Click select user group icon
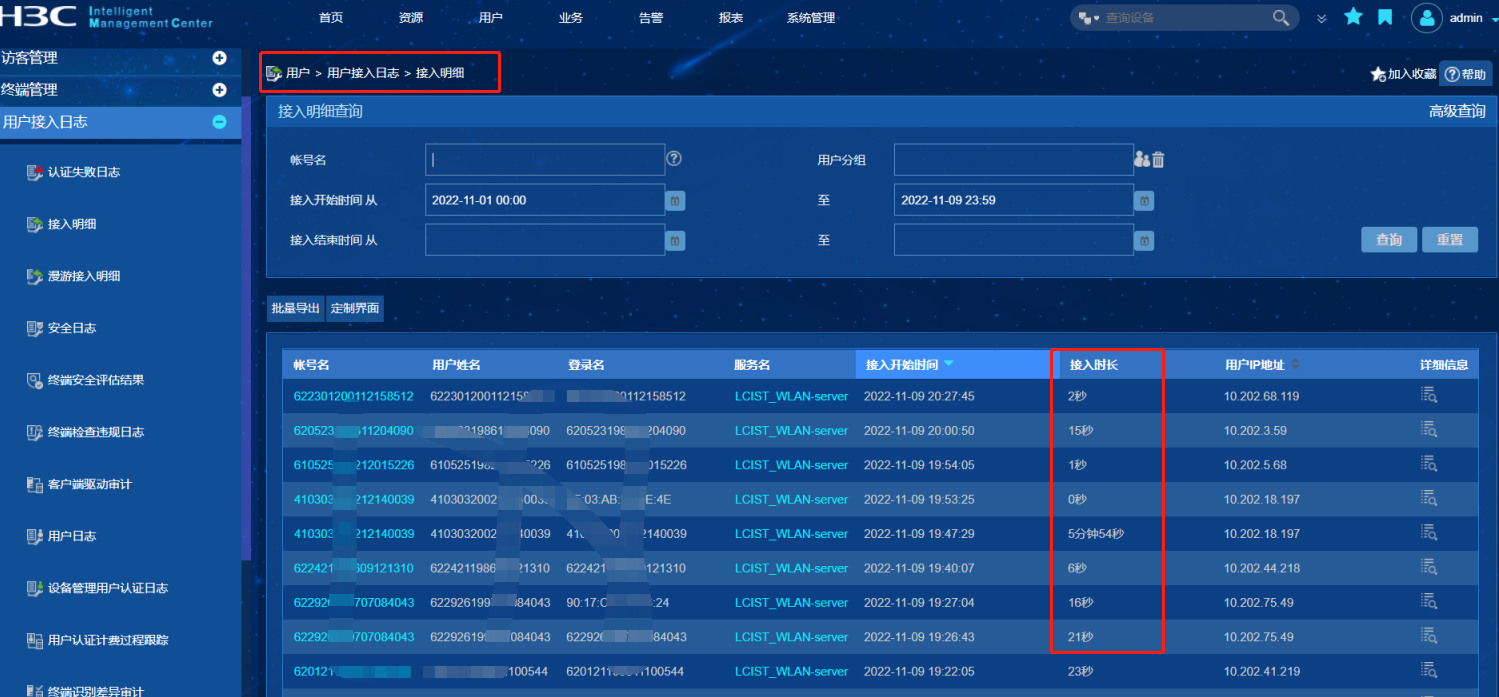The image size is (1499, 697). [x=1141, y=159]
